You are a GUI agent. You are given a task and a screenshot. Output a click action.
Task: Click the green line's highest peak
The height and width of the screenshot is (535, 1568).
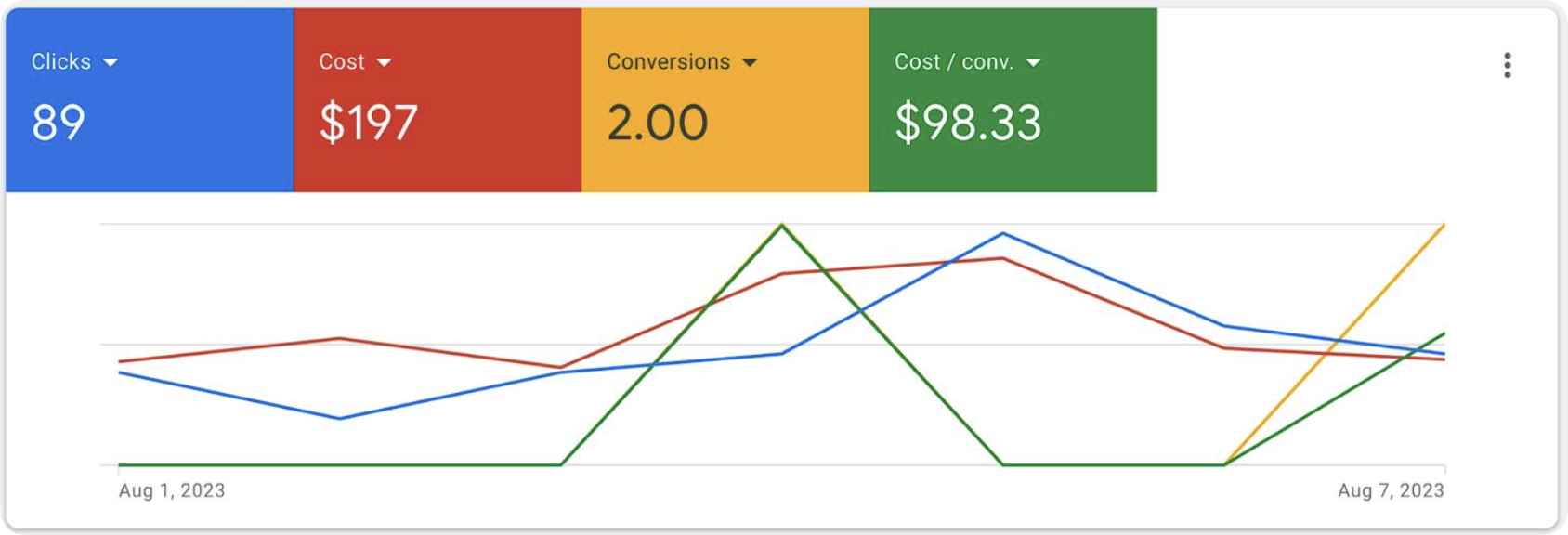[782, 225]
